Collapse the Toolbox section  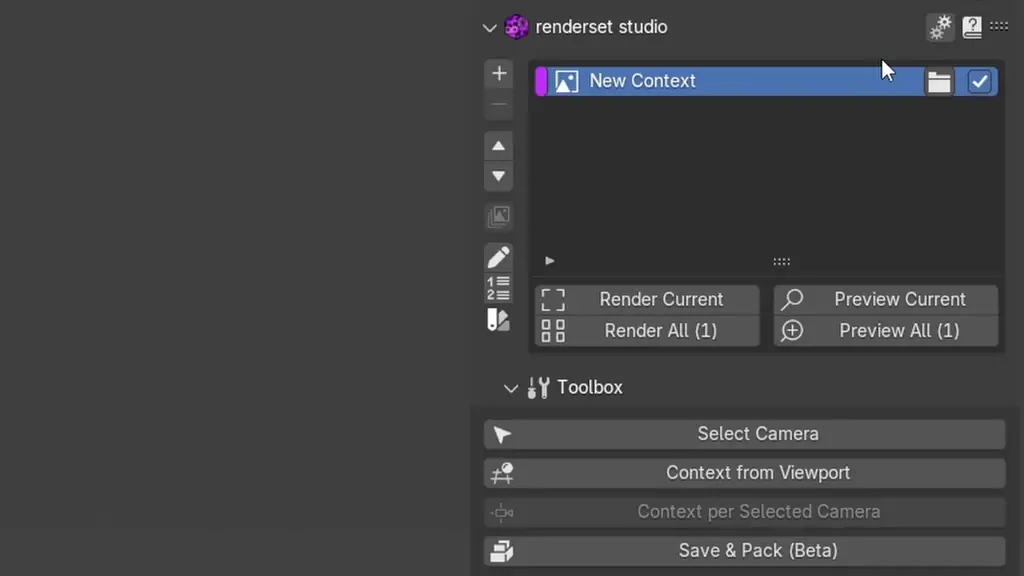pyautogui.click(x=511, y=389)
